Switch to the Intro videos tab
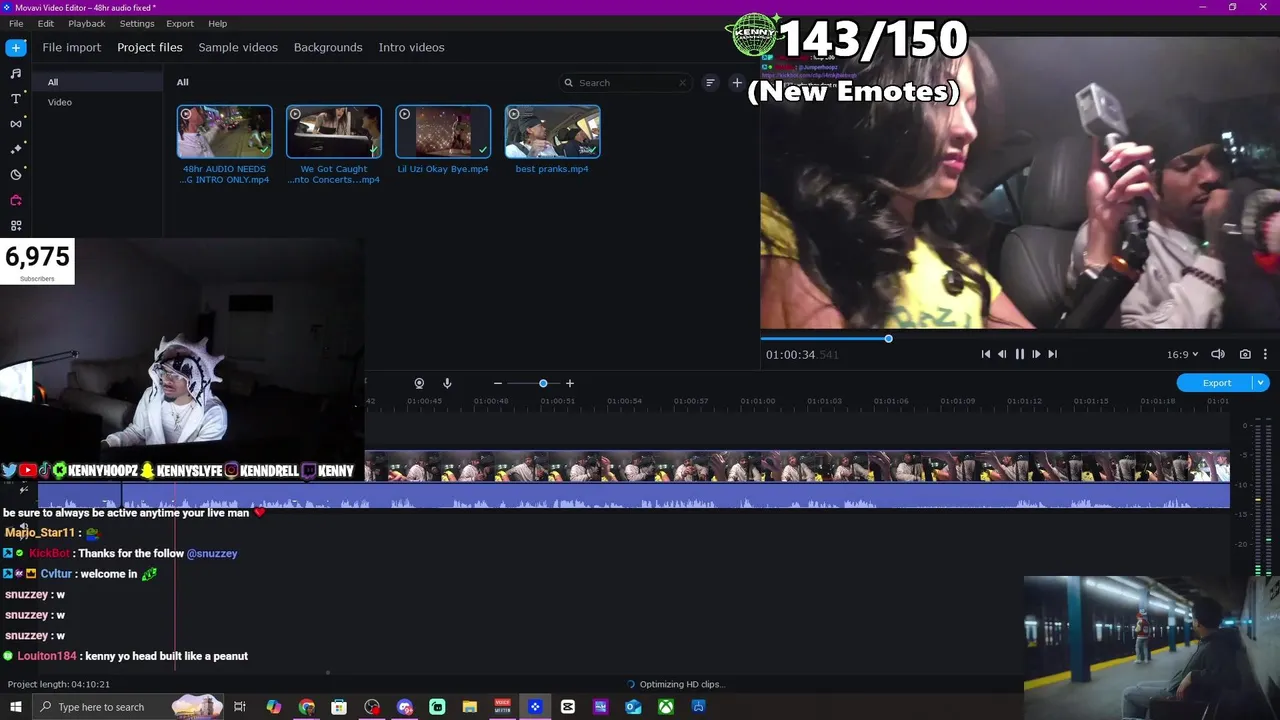 411,47
